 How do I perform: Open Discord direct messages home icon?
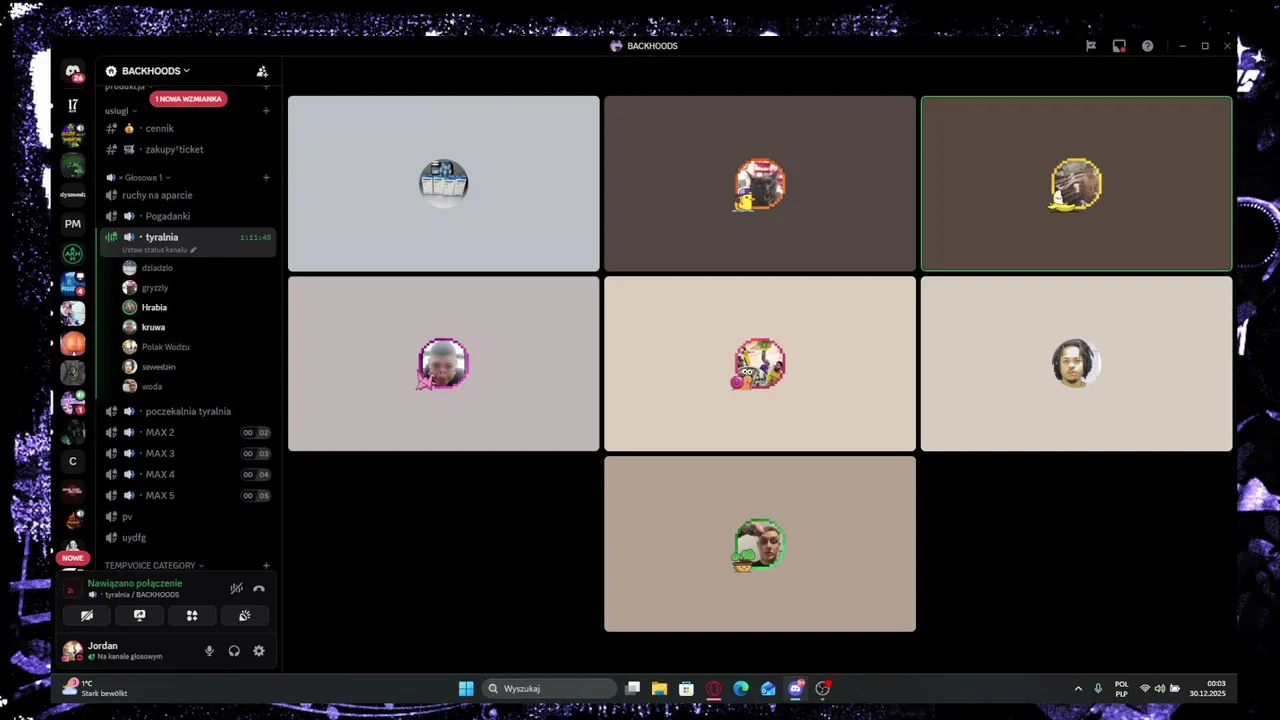click(x=73, y=72)
